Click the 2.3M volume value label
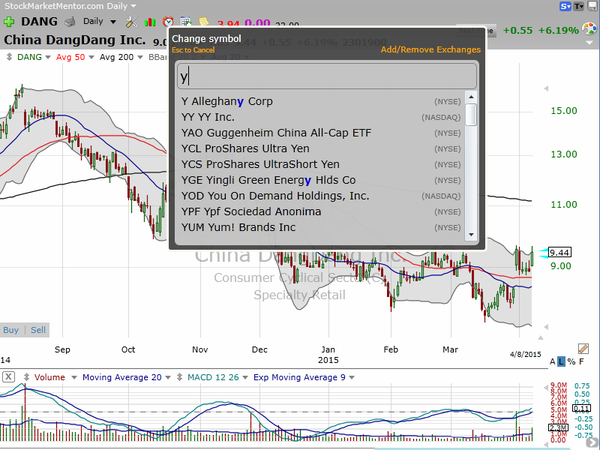 click(x=558, y=427)
